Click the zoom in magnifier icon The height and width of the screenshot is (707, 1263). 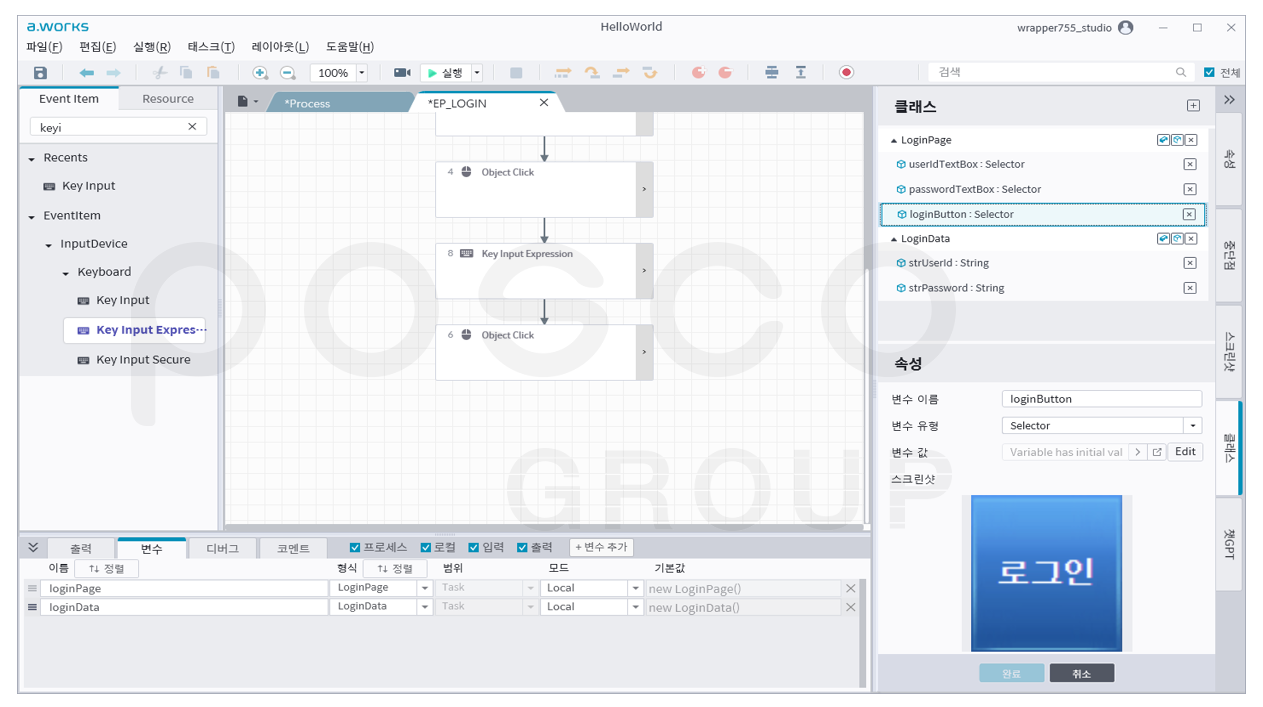[260, 73]
